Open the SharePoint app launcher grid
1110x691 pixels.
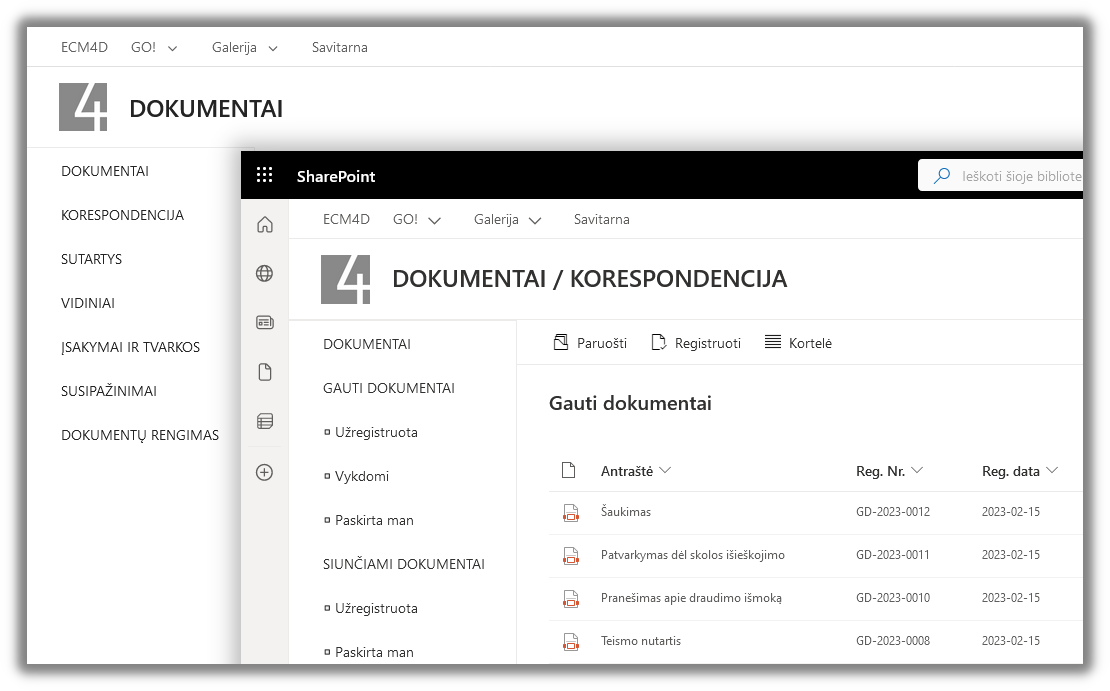coord(264,176)
